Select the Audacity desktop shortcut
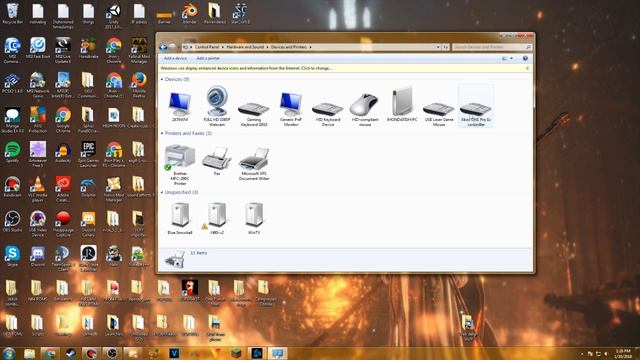 coord(63,152)
